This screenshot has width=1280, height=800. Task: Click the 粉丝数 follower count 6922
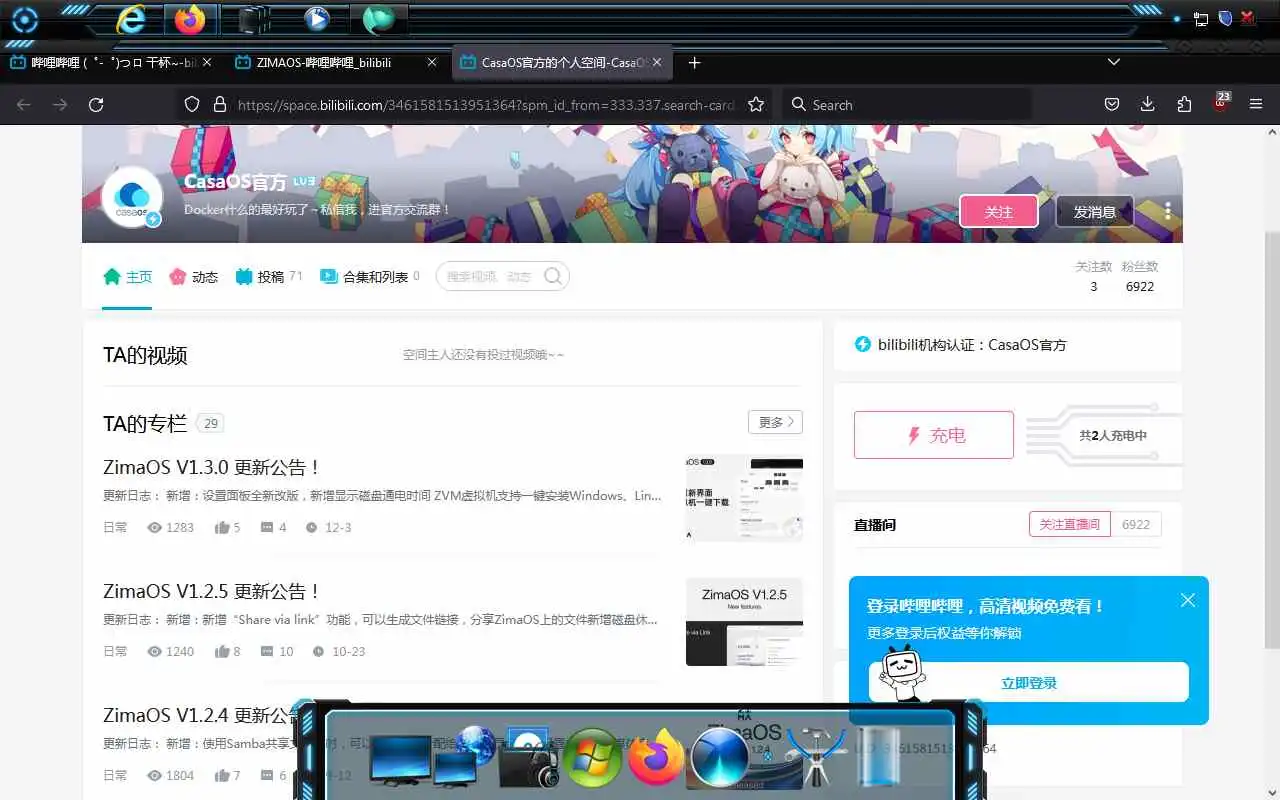[x=1139, y=286]
